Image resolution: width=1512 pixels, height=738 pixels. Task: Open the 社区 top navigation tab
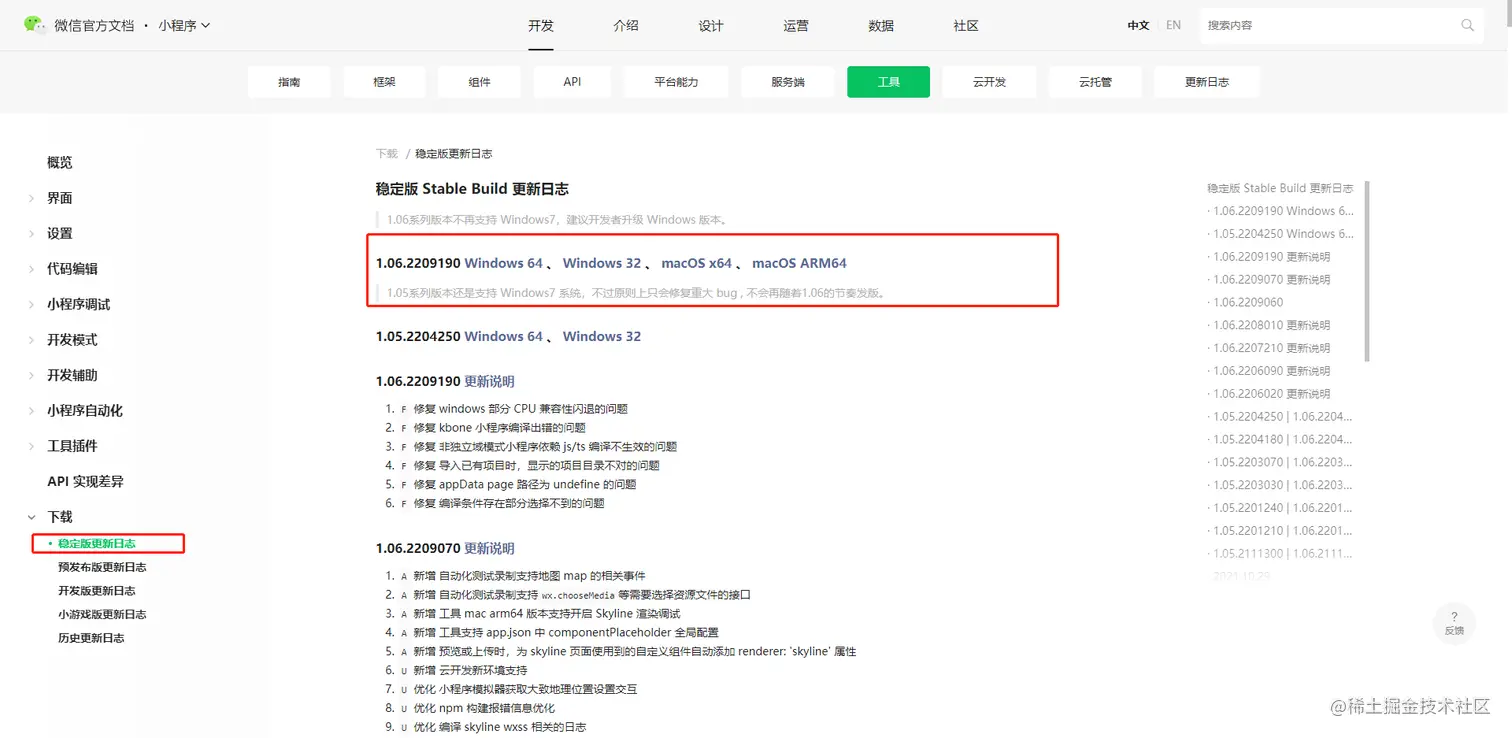point(966,25)
